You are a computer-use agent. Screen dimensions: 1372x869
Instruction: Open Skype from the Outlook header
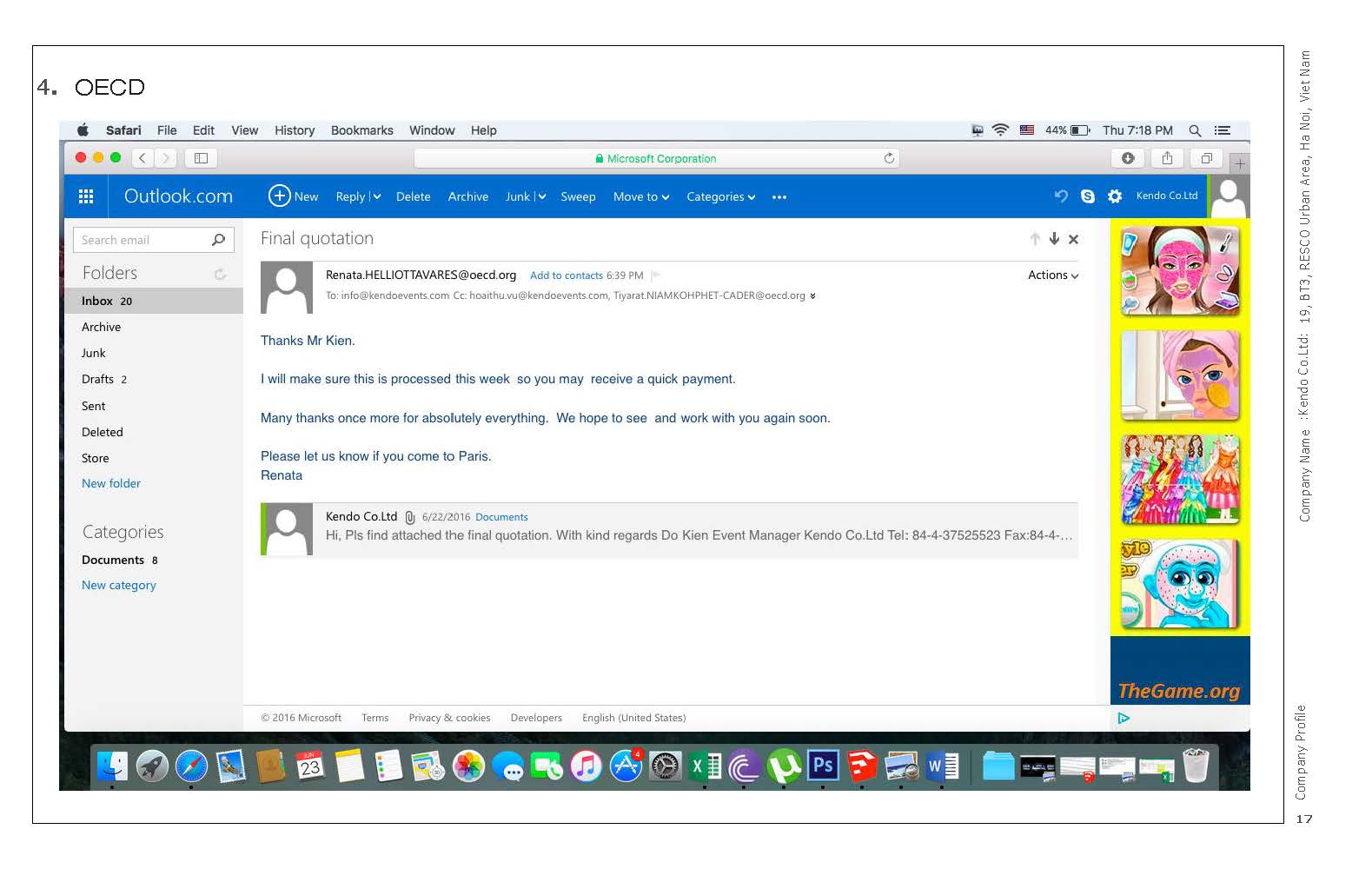tap(1088, 196)
